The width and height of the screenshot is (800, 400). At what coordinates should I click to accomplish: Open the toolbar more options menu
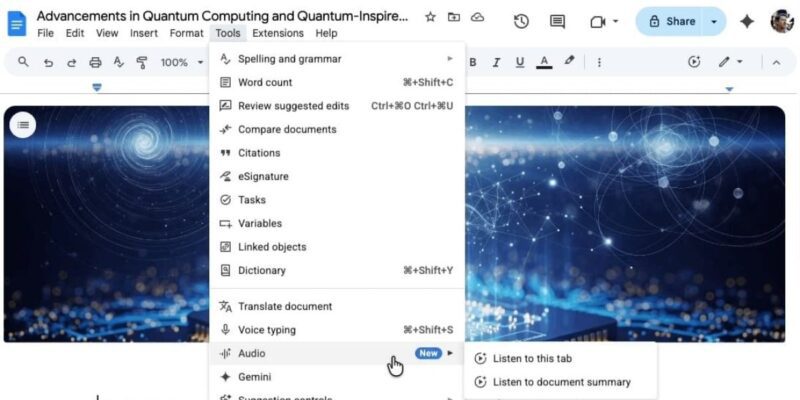[x=599, y=62]
